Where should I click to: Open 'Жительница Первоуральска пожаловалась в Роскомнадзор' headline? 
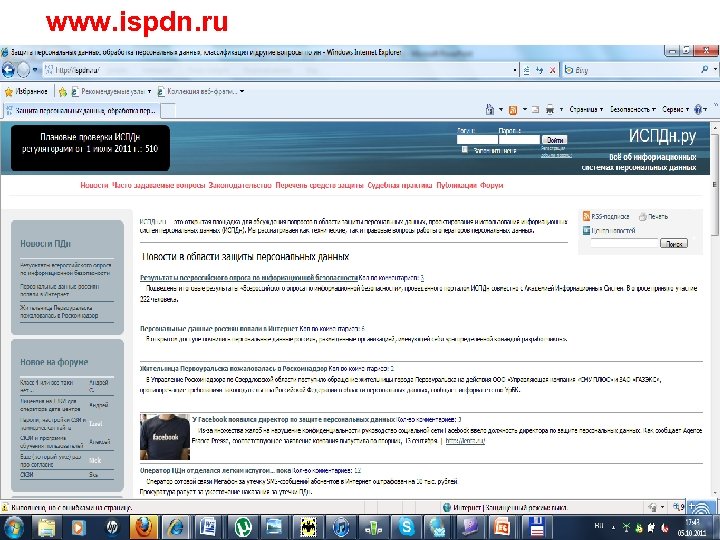click(x=233, y=368)
